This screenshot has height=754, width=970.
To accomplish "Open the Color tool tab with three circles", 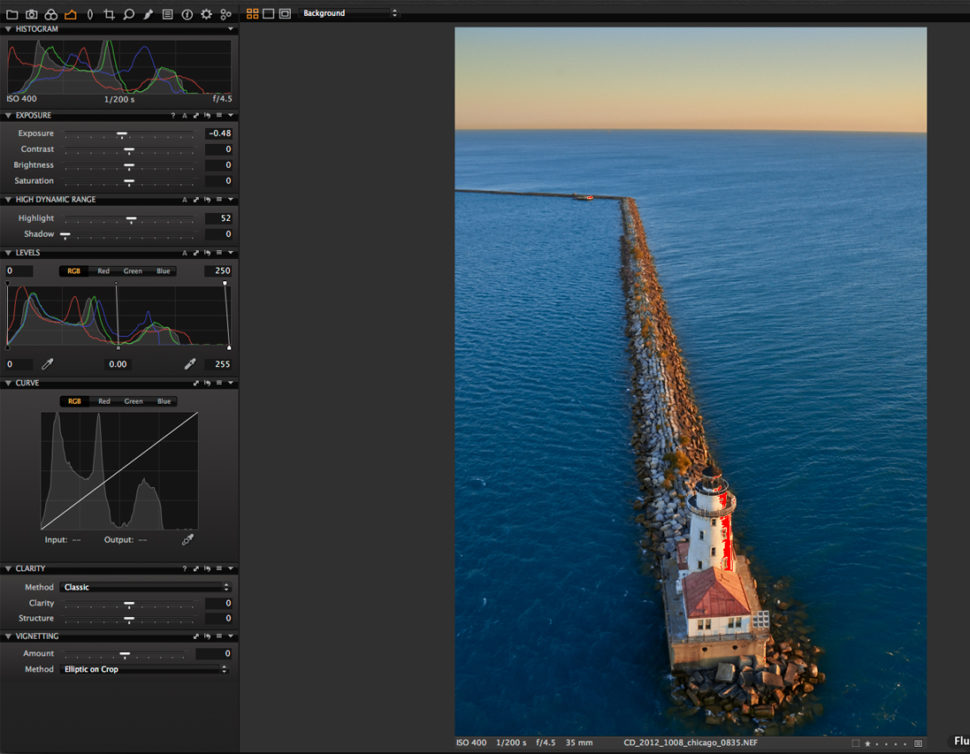I will (51, 14).
